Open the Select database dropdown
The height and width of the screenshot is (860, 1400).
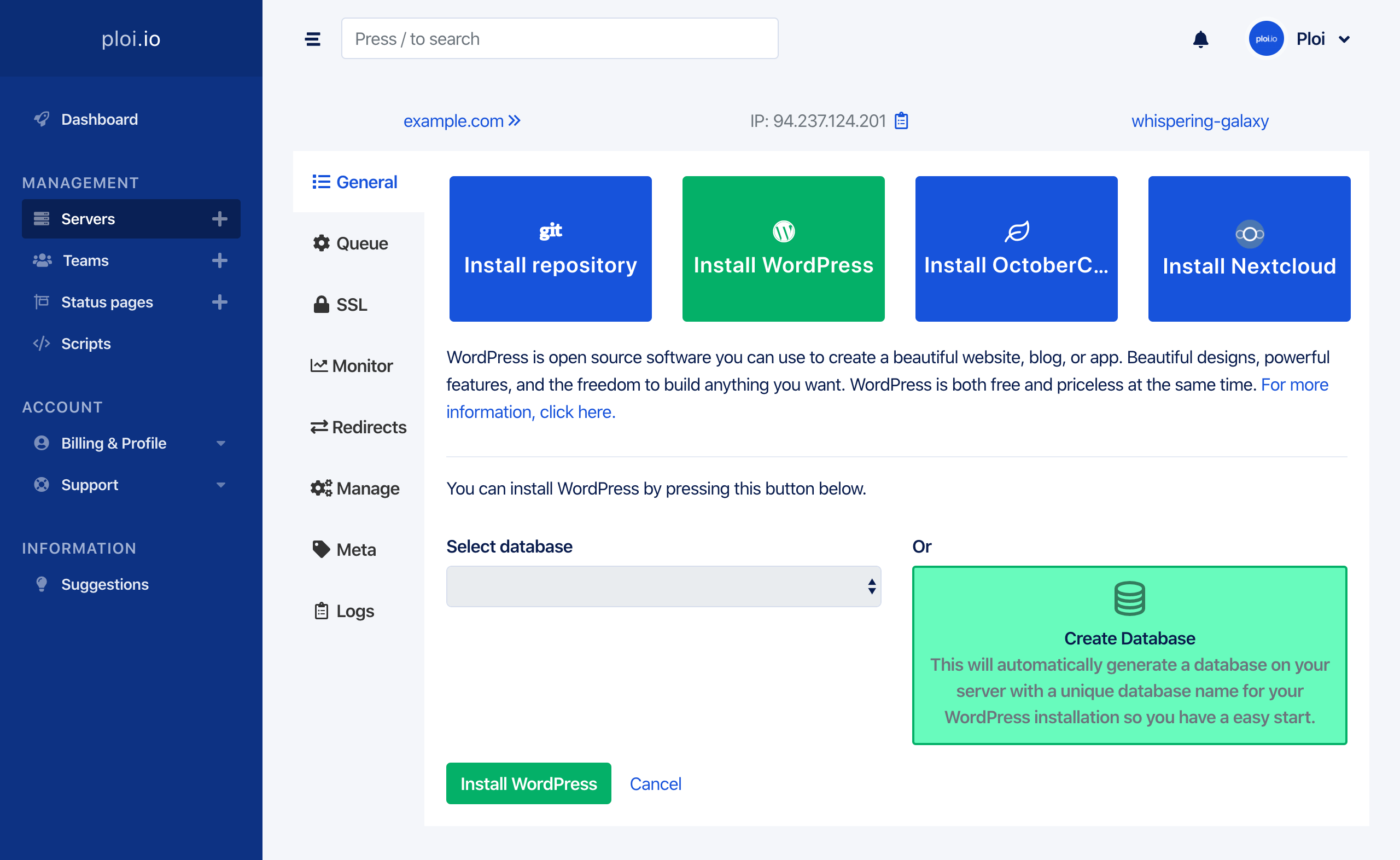pos(663,586)
